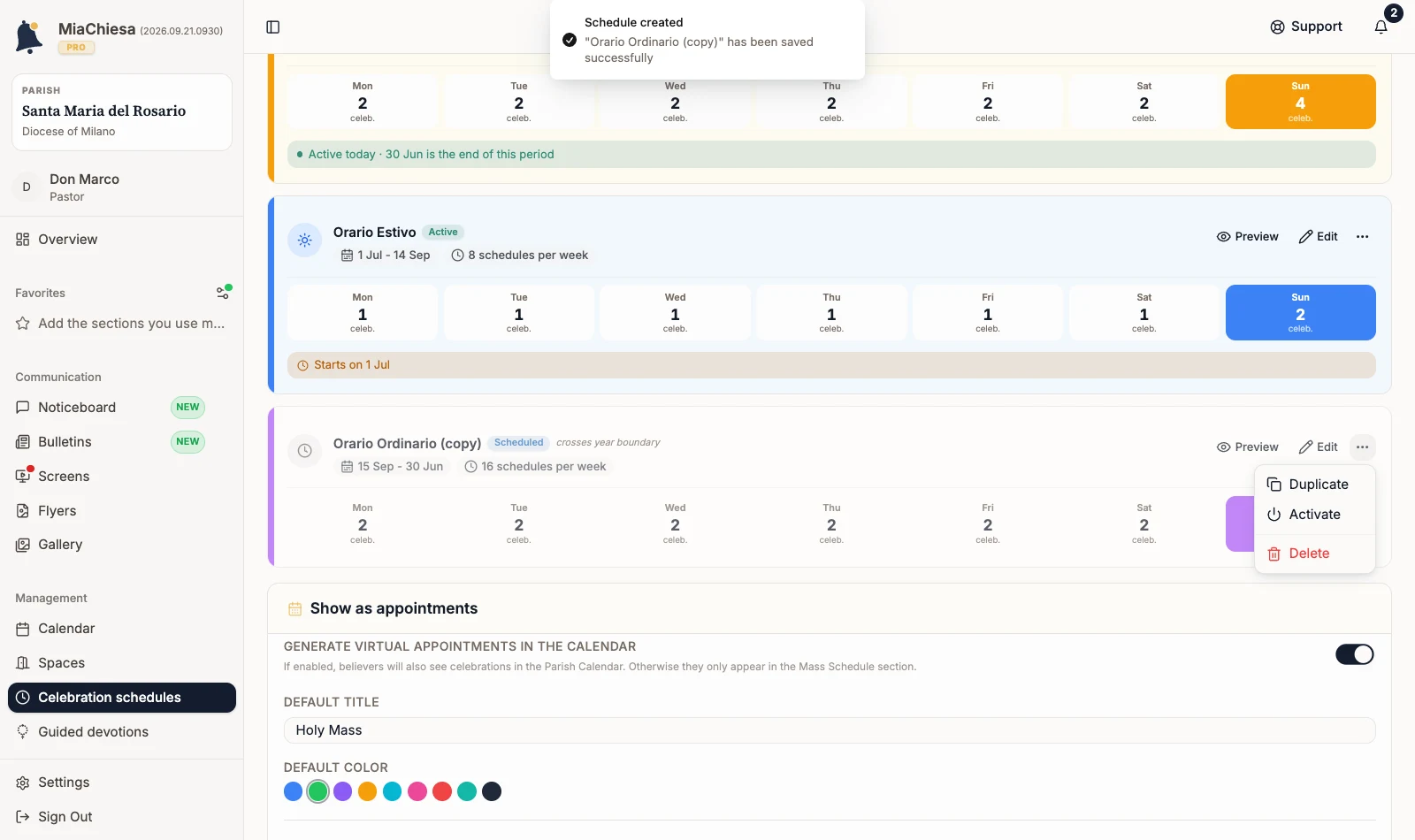Open Noticeboard section
Screen dimensions: 1415x840
click(x=122, y=408)
